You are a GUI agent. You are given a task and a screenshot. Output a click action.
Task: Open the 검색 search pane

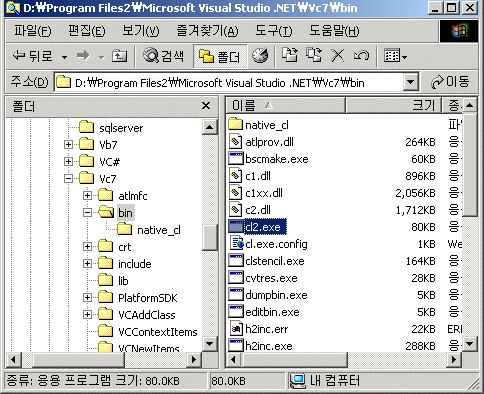[x=163, y=56]
